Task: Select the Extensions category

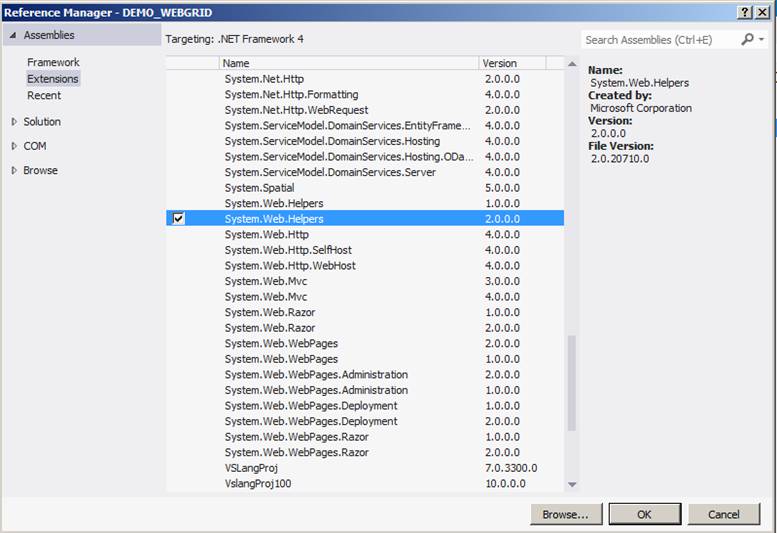Action: [x=53, y=79]
